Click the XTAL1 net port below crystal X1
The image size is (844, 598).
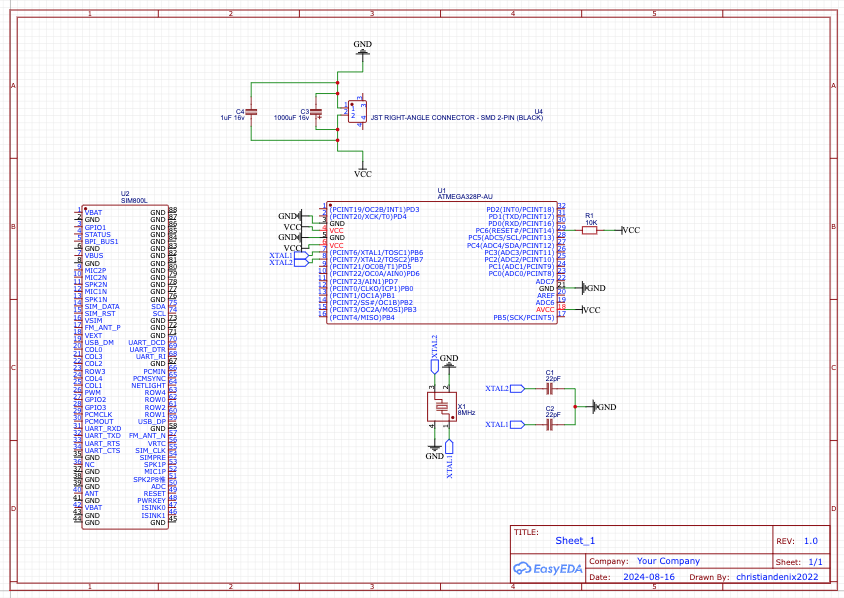coord(449,459)
